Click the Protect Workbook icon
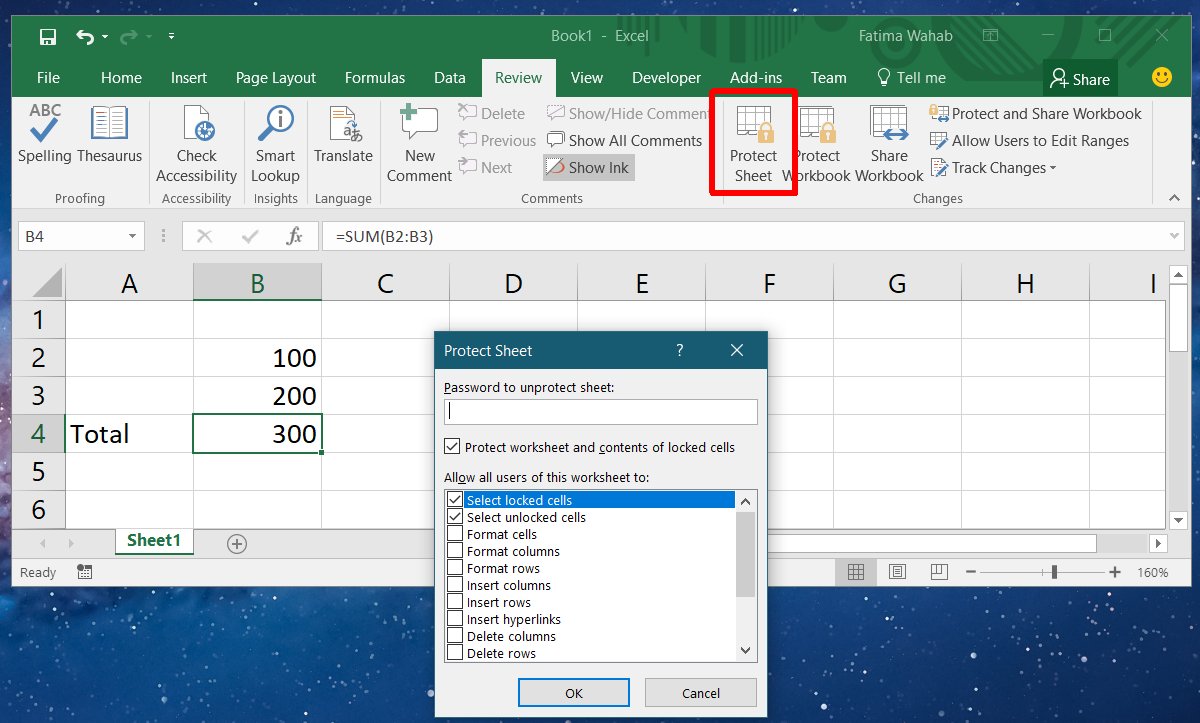Screen dimensions: 1200x723 (x=817, y=144)
